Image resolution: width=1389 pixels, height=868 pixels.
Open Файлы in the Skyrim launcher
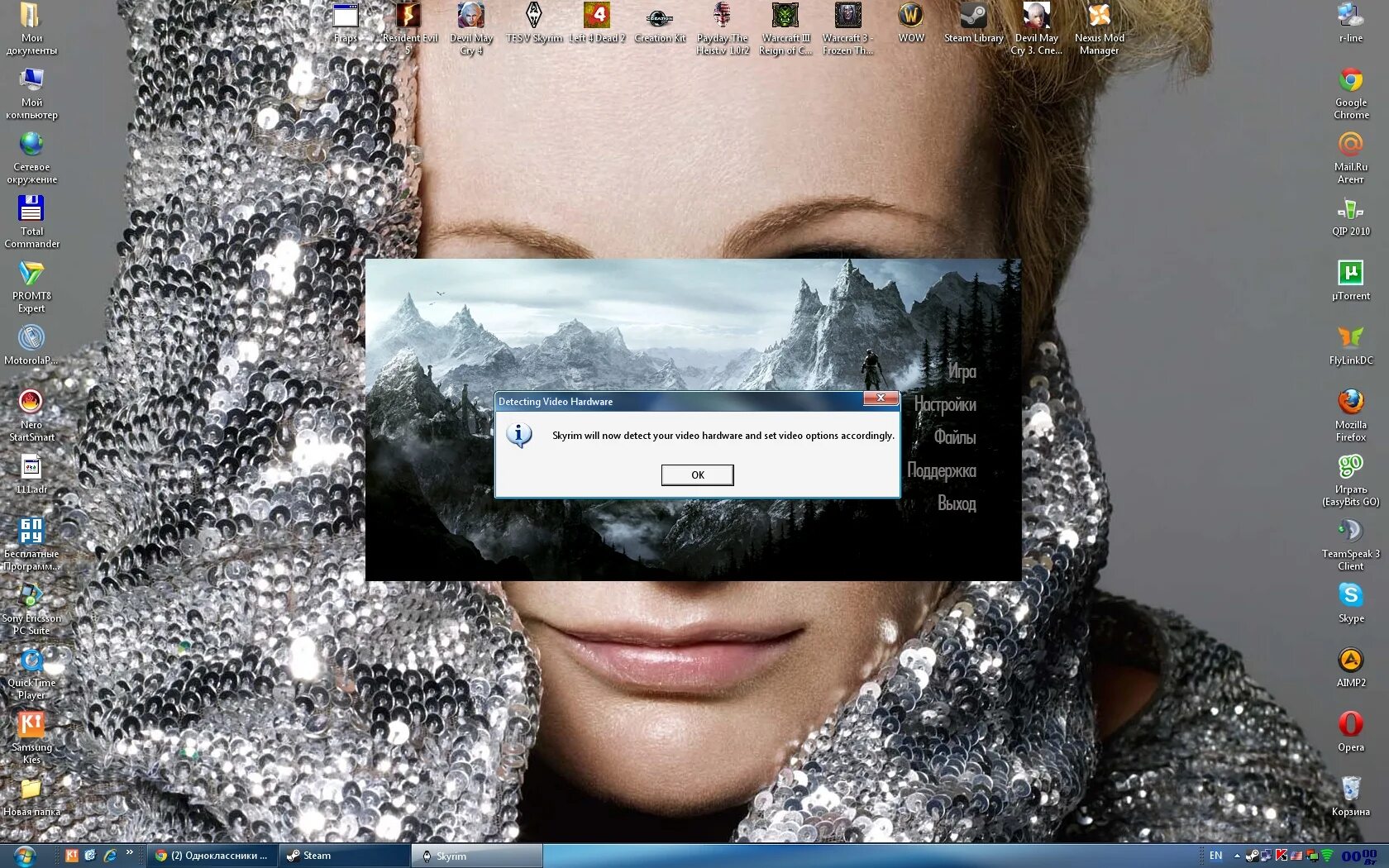(x=955, y=438)
